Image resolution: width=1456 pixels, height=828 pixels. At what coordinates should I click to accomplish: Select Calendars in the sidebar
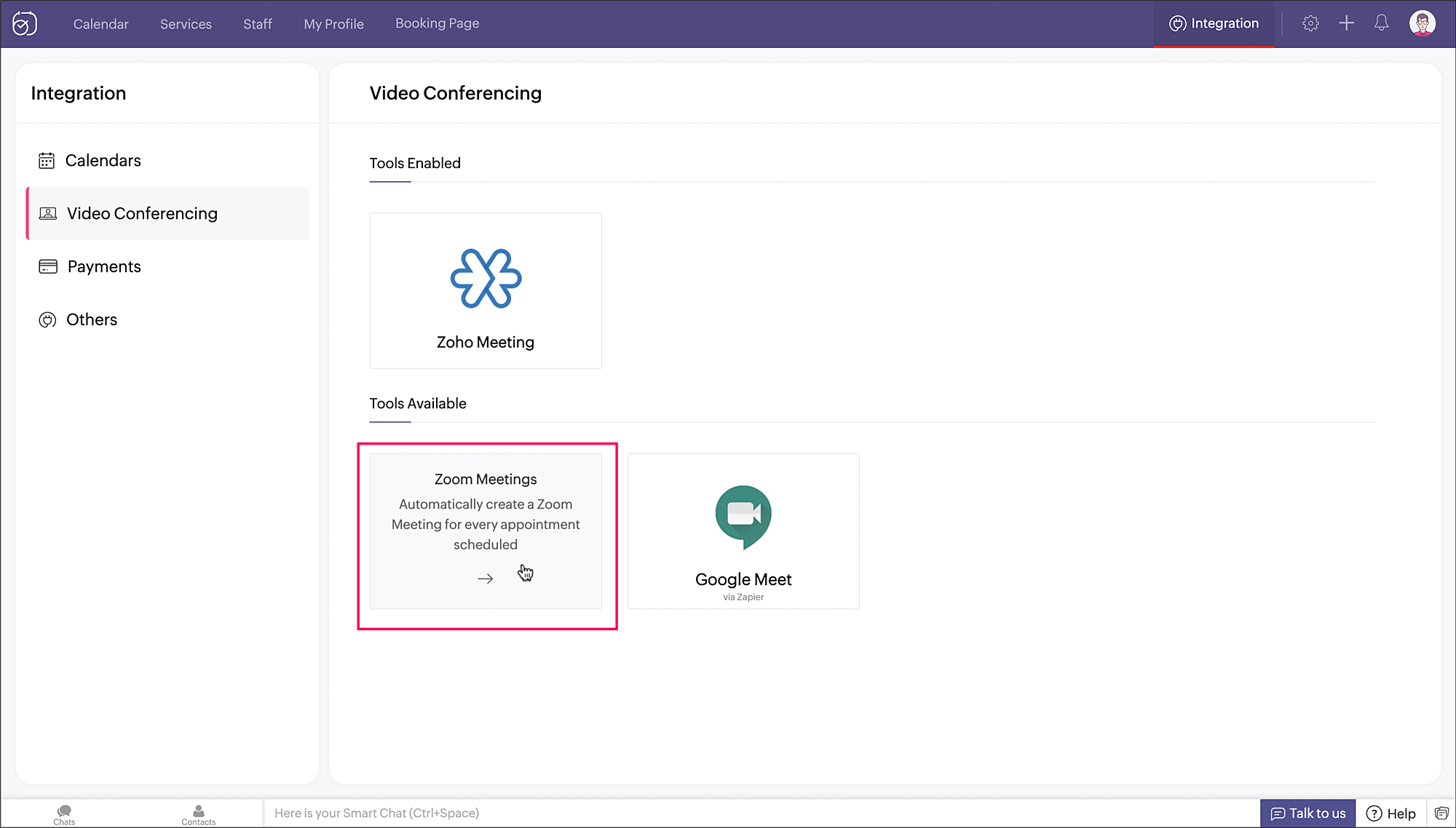tap(167, 161)
